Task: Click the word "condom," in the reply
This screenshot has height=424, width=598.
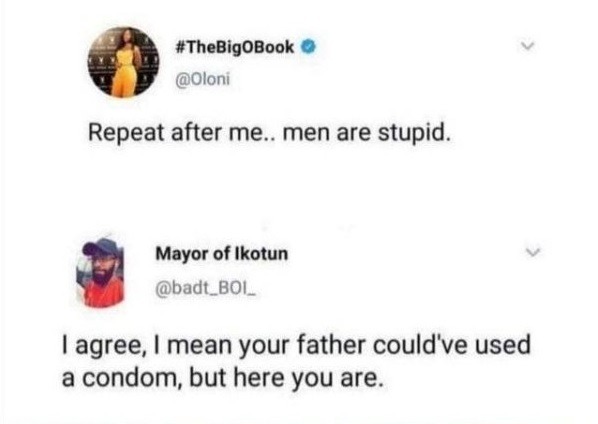Action: tap(131, 378)
